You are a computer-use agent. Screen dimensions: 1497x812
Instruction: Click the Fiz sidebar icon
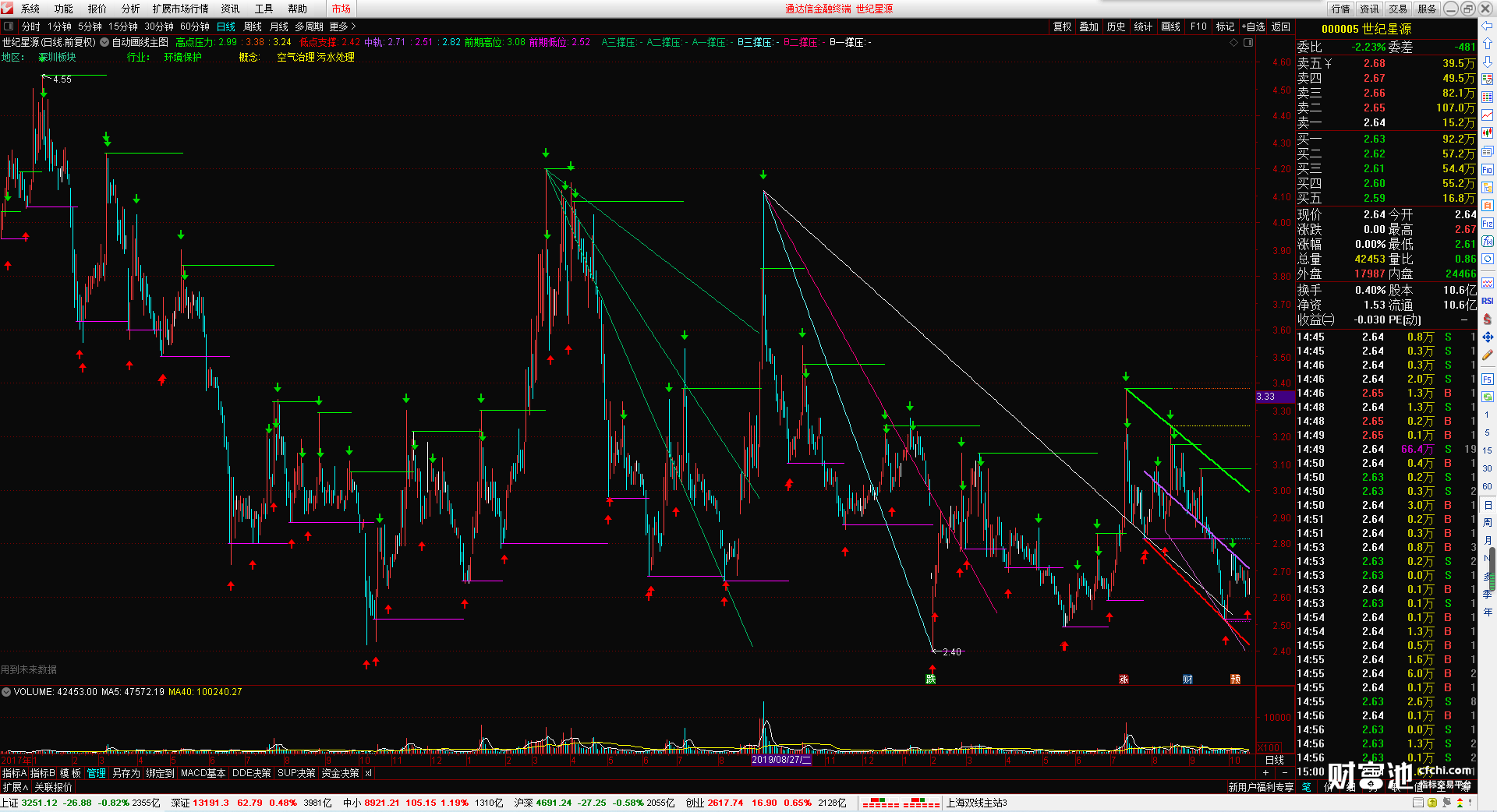click(x=1488, y=223)
